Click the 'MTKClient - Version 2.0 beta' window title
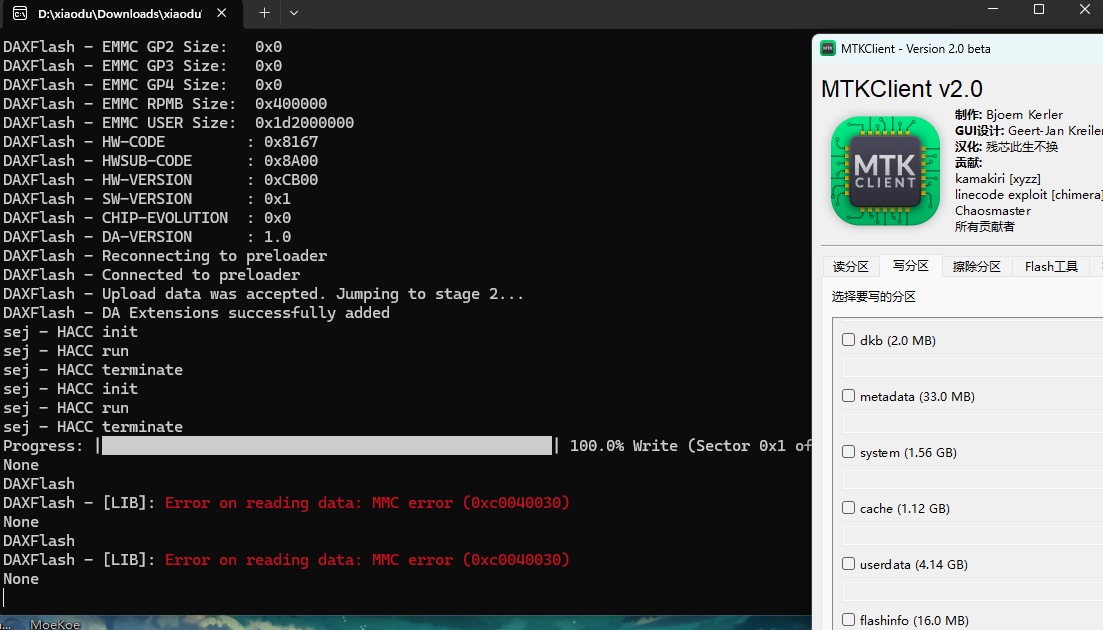The image size is (1103, 630). pos(916,49)
